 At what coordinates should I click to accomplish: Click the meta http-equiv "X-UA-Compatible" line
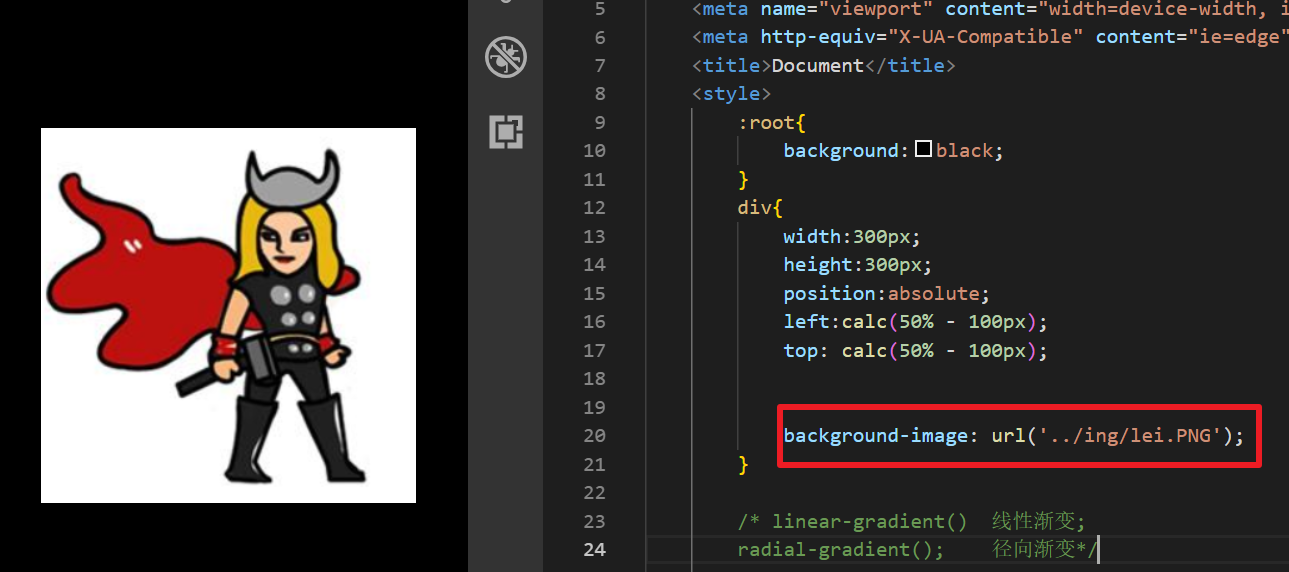click(x=990, y=37)
